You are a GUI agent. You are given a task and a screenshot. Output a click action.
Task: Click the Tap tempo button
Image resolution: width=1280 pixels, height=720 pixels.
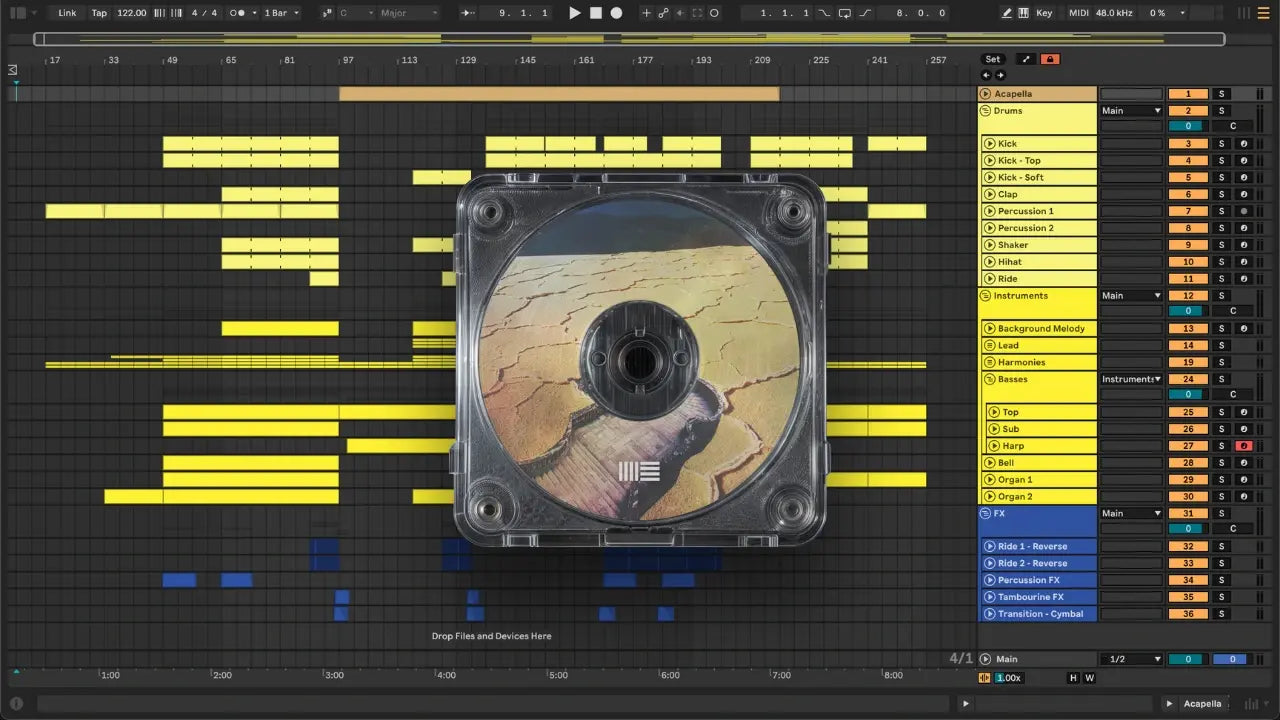pos(99,13)
